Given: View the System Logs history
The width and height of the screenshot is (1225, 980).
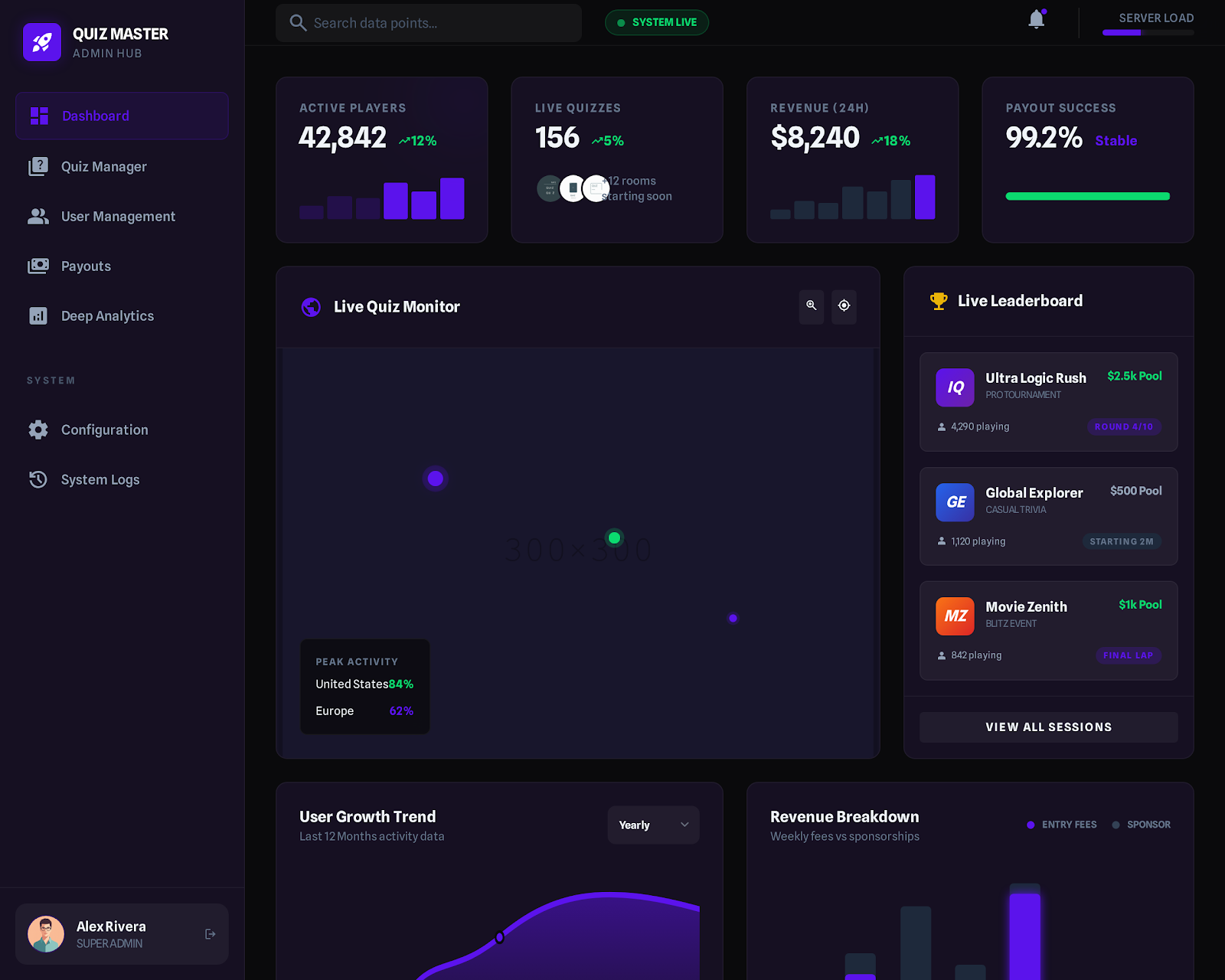Looking at the screenshot, I should (100, 479).
